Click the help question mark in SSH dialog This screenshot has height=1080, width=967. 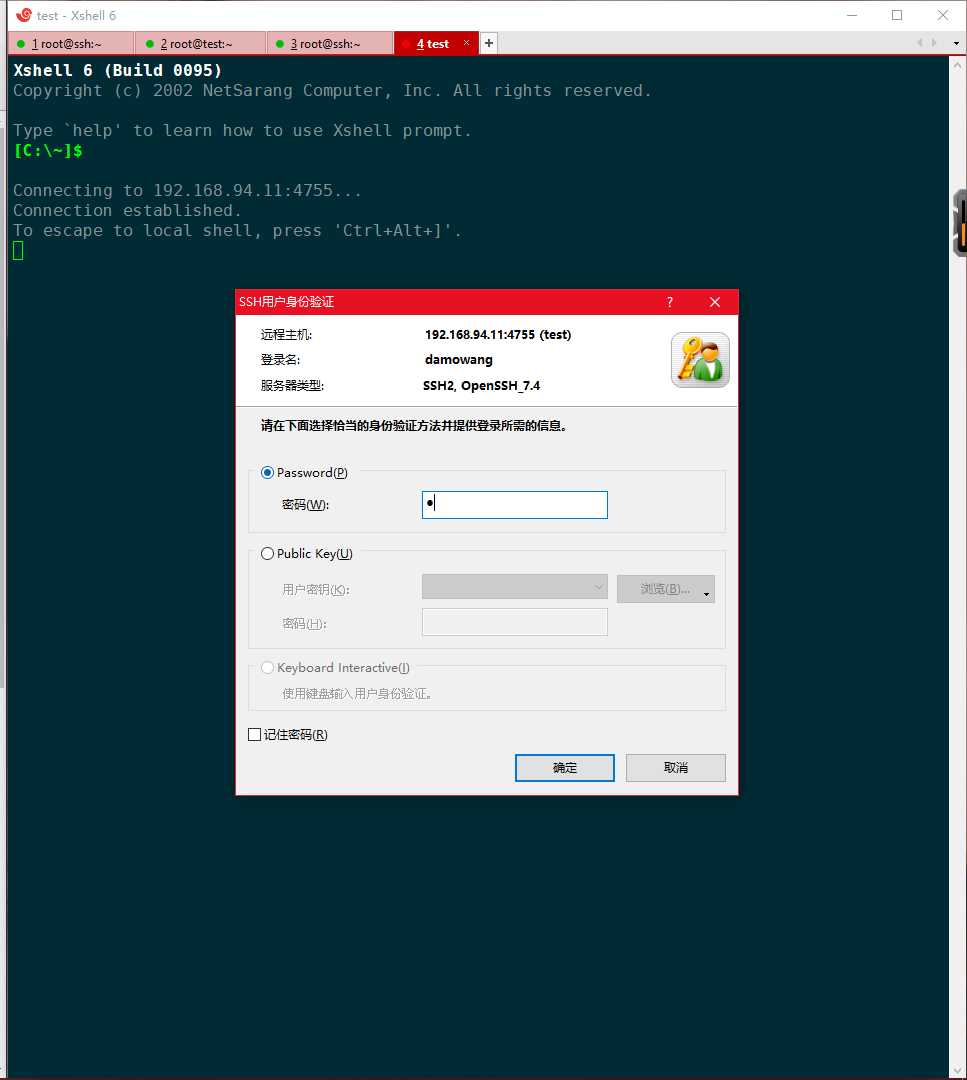[669, 302]
